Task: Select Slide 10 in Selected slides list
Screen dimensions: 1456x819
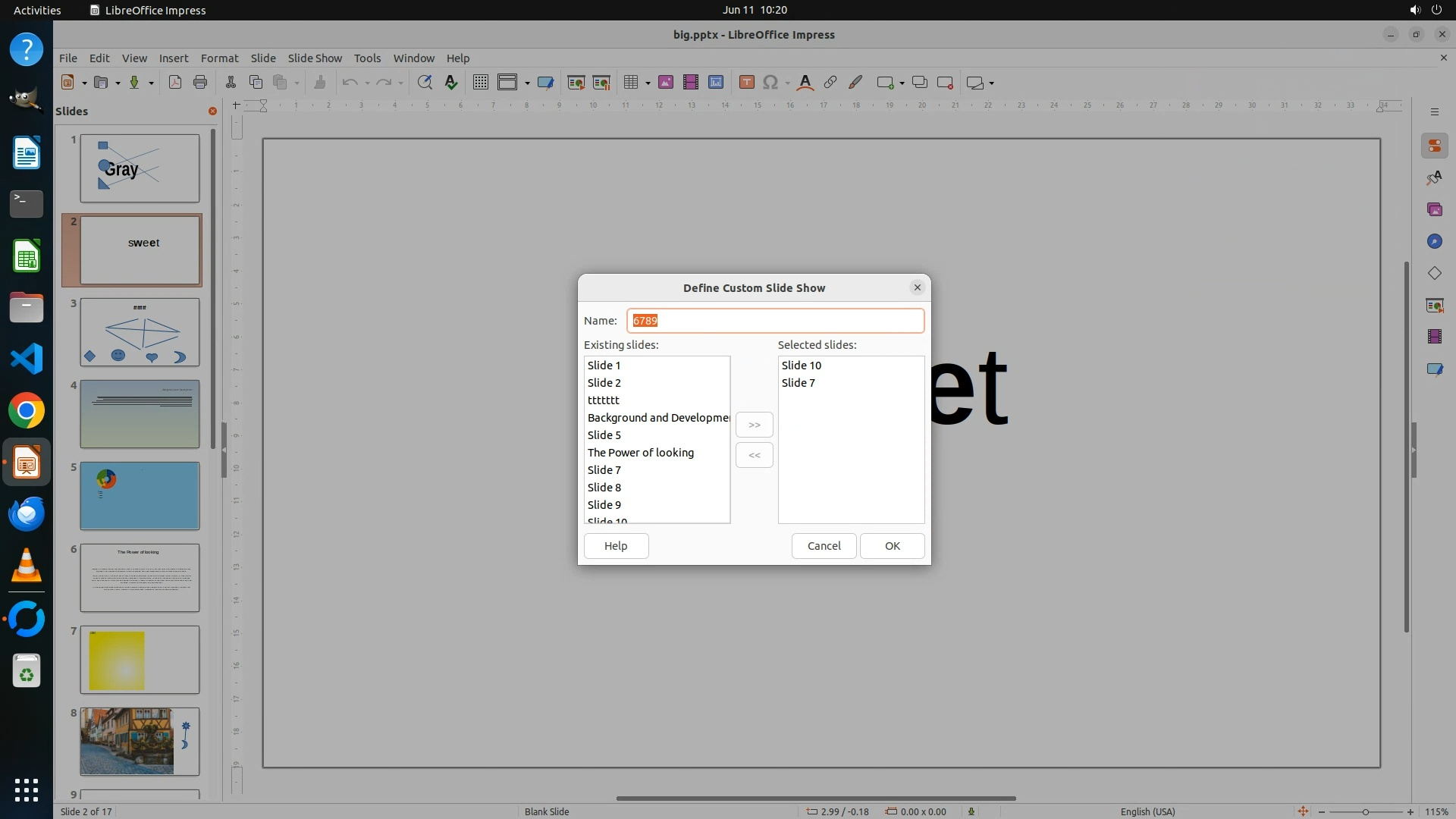Action: tap(802, 366)
